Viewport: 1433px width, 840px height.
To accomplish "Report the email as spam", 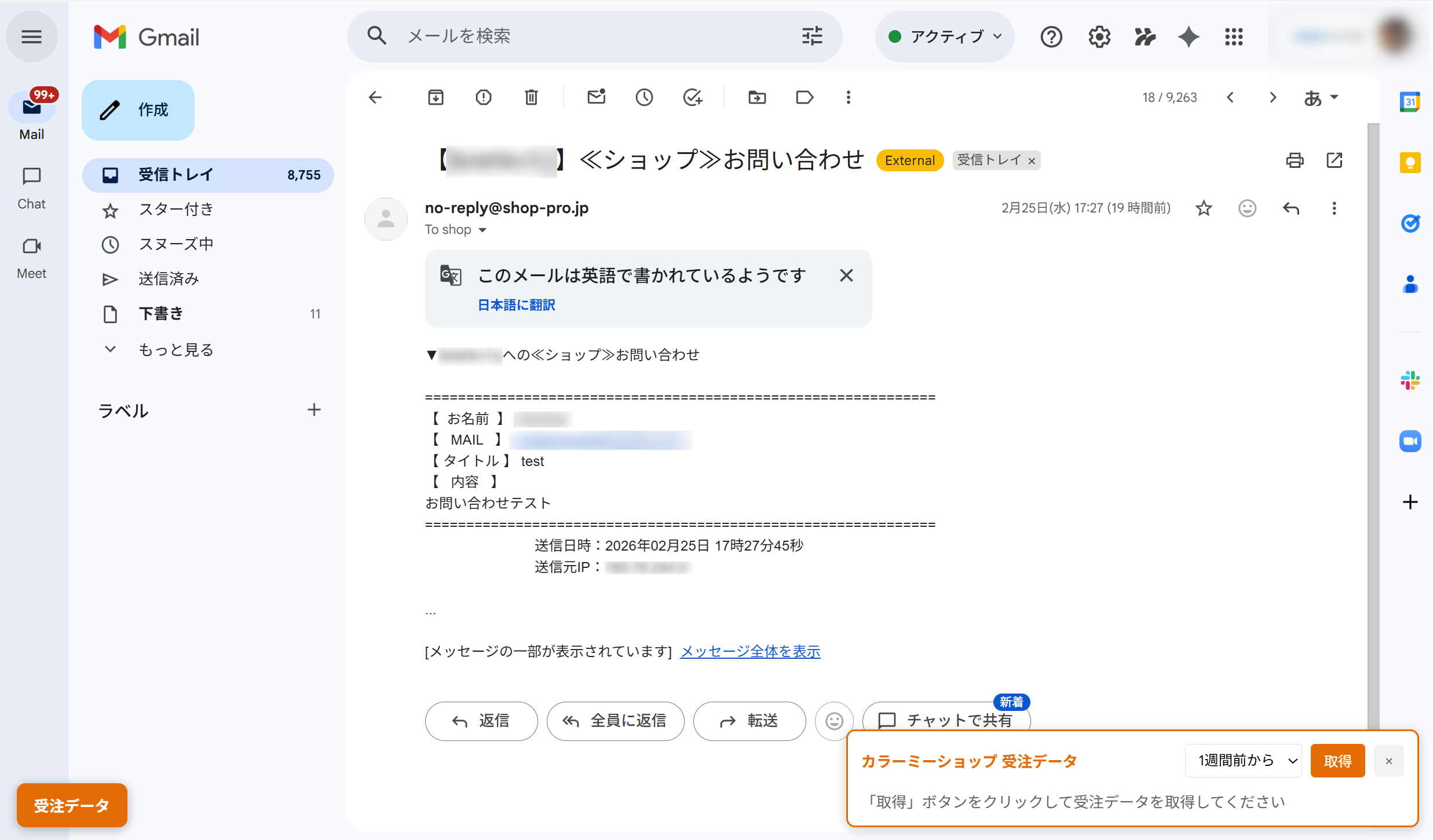I will pos(483,97).
